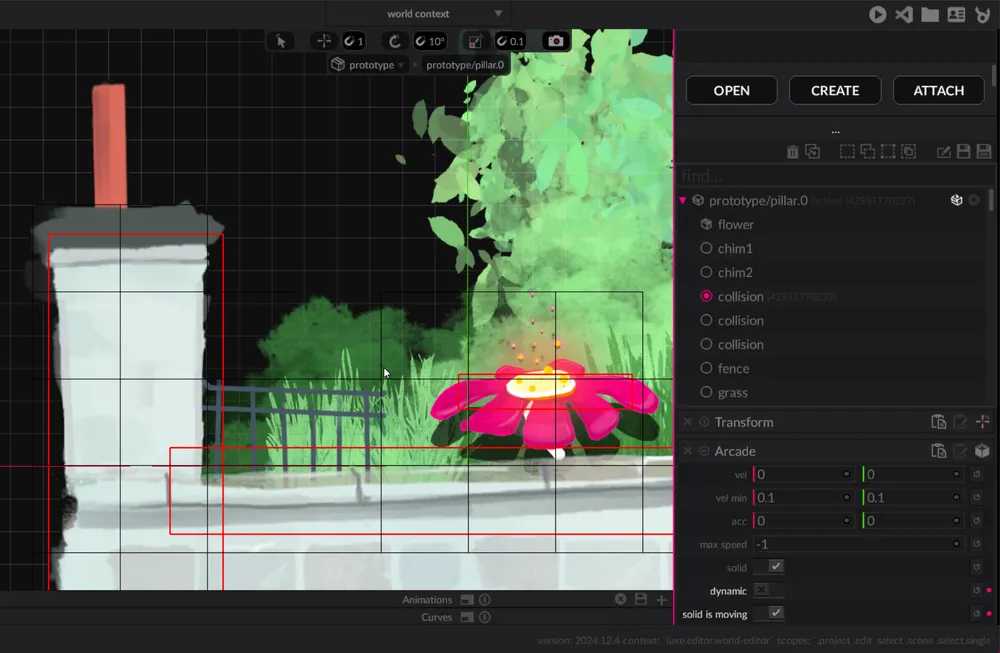
Task: Click the trash delete icon in entity panel
Action: pos(793,152)
